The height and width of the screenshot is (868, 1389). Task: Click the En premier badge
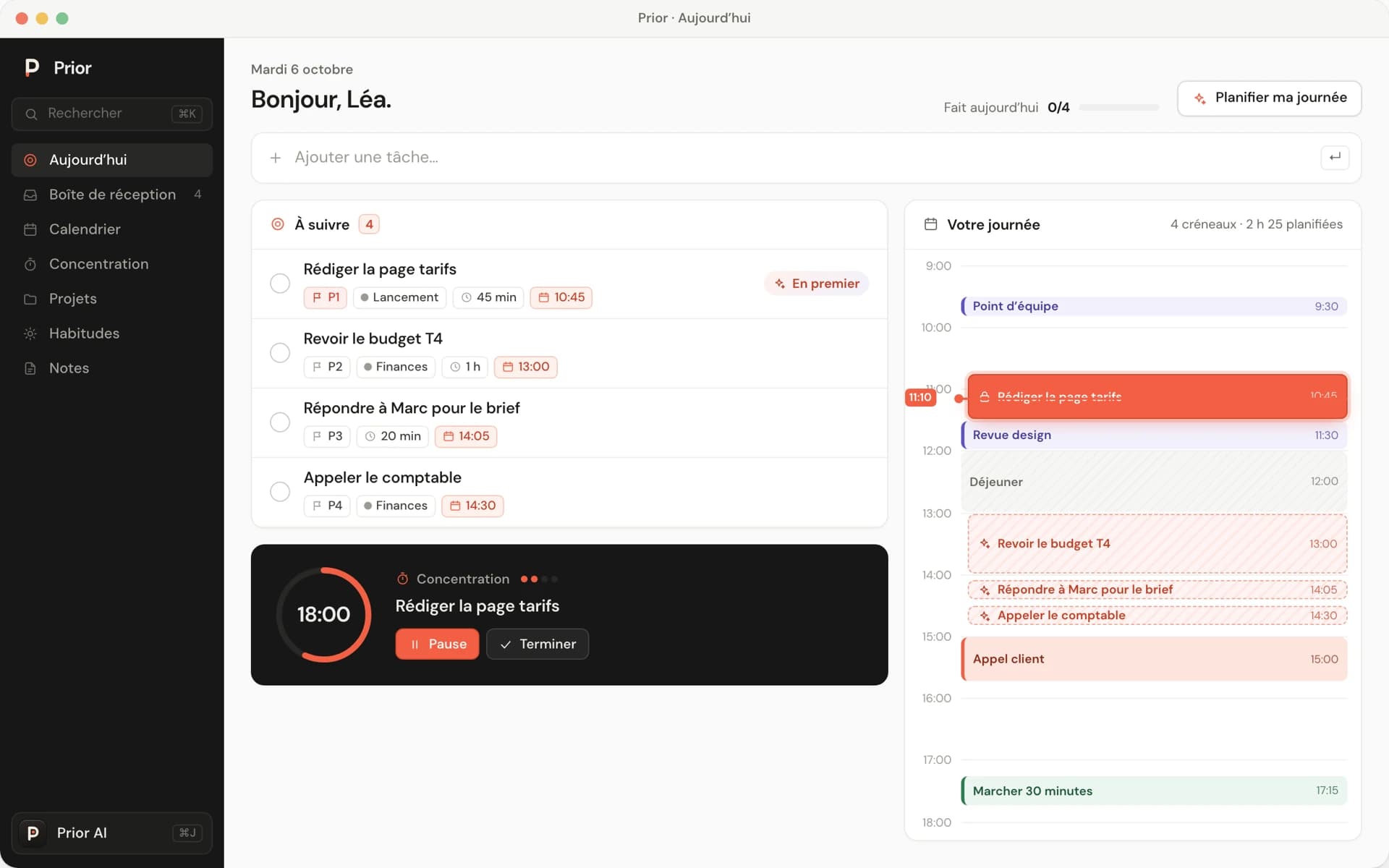pyautogui.click(x=817, y=284)
